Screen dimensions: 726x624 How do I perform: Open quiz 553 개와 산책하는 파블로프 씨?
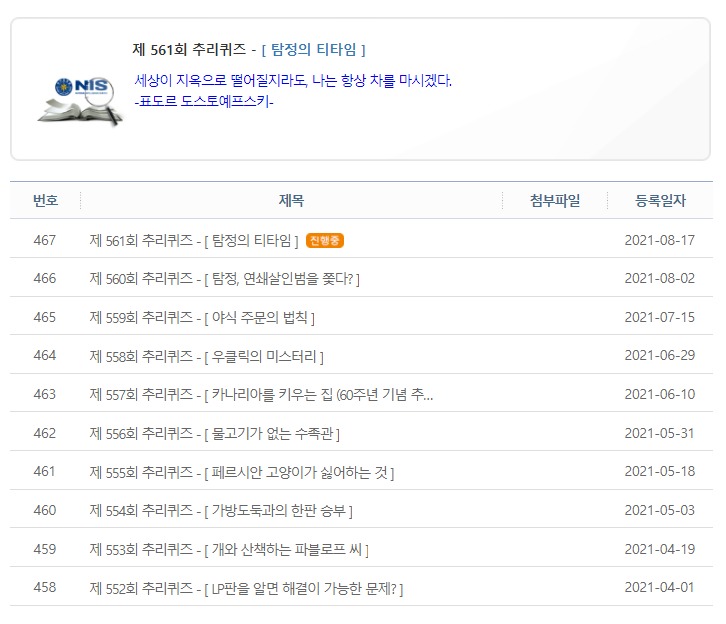pyautogui.click(x=229, y=549)
